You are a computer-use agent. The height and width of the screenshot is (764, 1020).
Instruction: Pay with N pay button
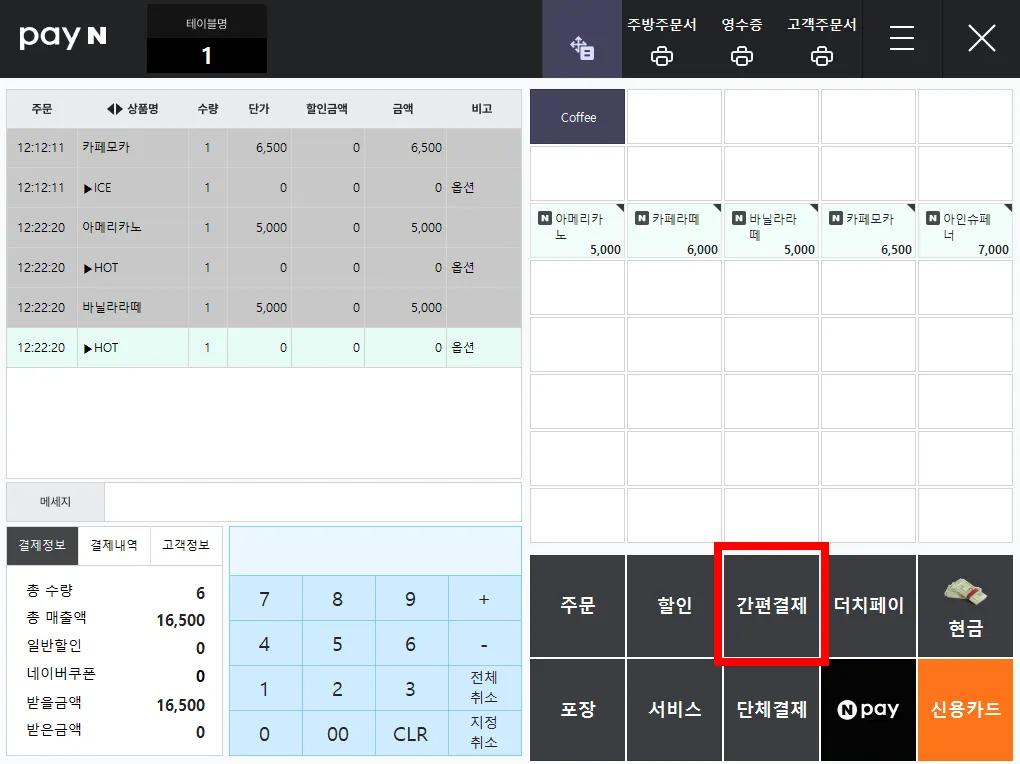868,709
